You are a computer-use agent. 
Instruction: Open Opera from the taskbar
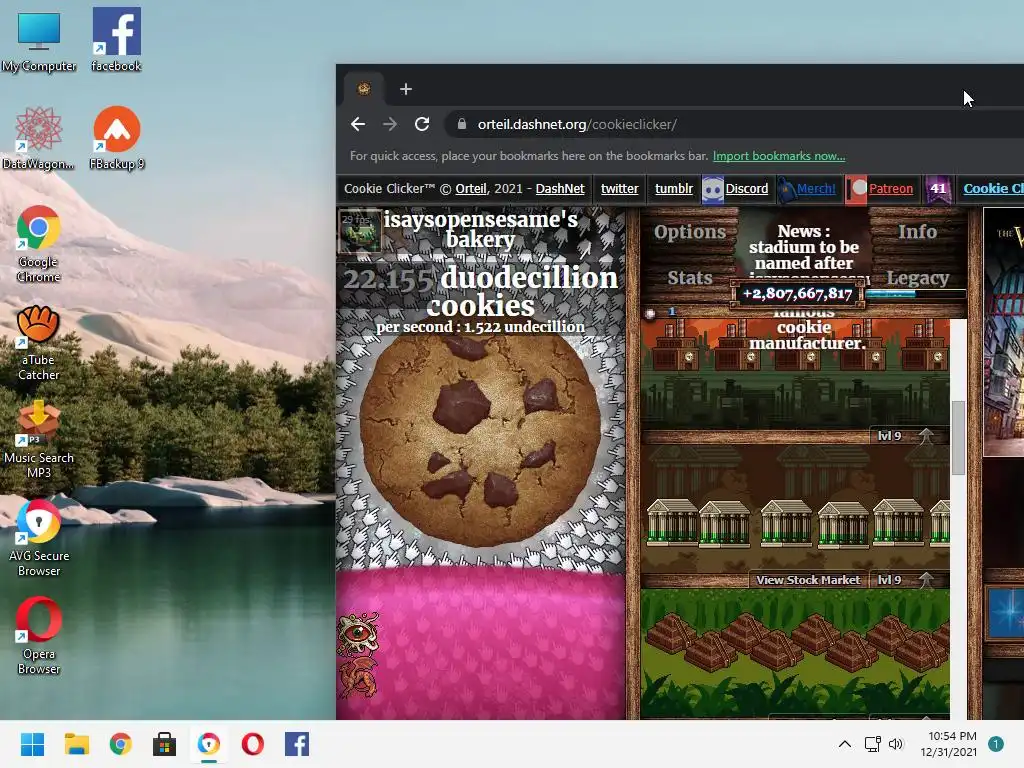pos(253,744)
